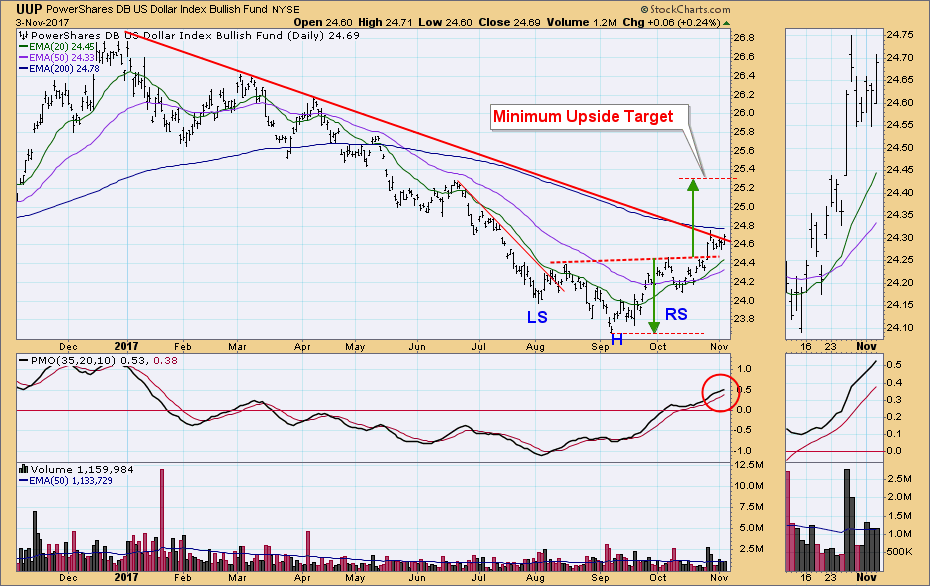Screen dimensions: 930x586
Task: Click the LS left shoulder label
Action: (537, 317)
